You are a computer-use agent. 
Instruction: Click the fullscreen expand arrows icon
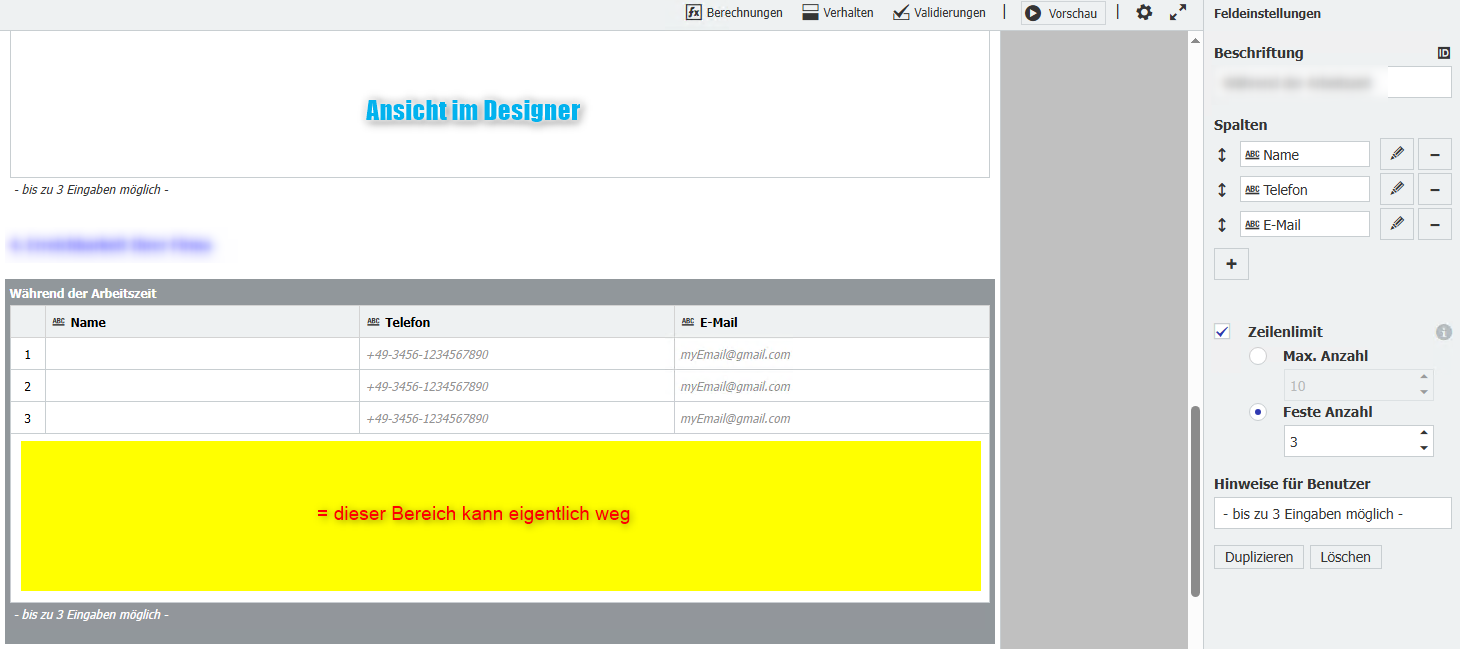pyautogui.click(x=1178, y=13)
